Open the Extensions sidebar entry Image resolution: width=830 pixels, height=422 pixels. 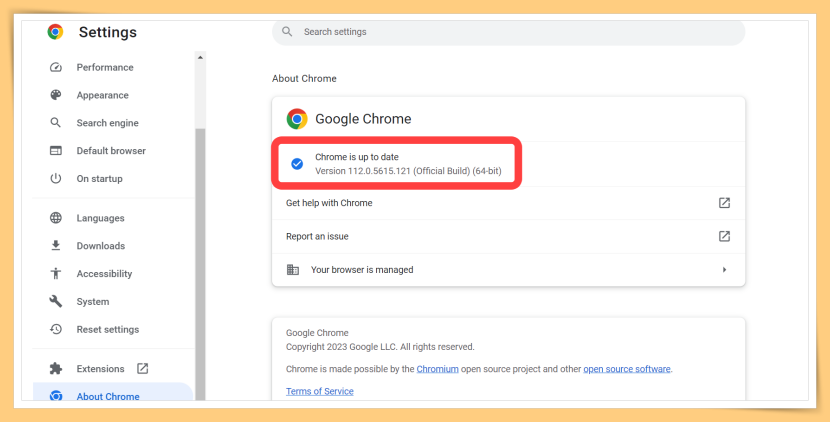100,369
